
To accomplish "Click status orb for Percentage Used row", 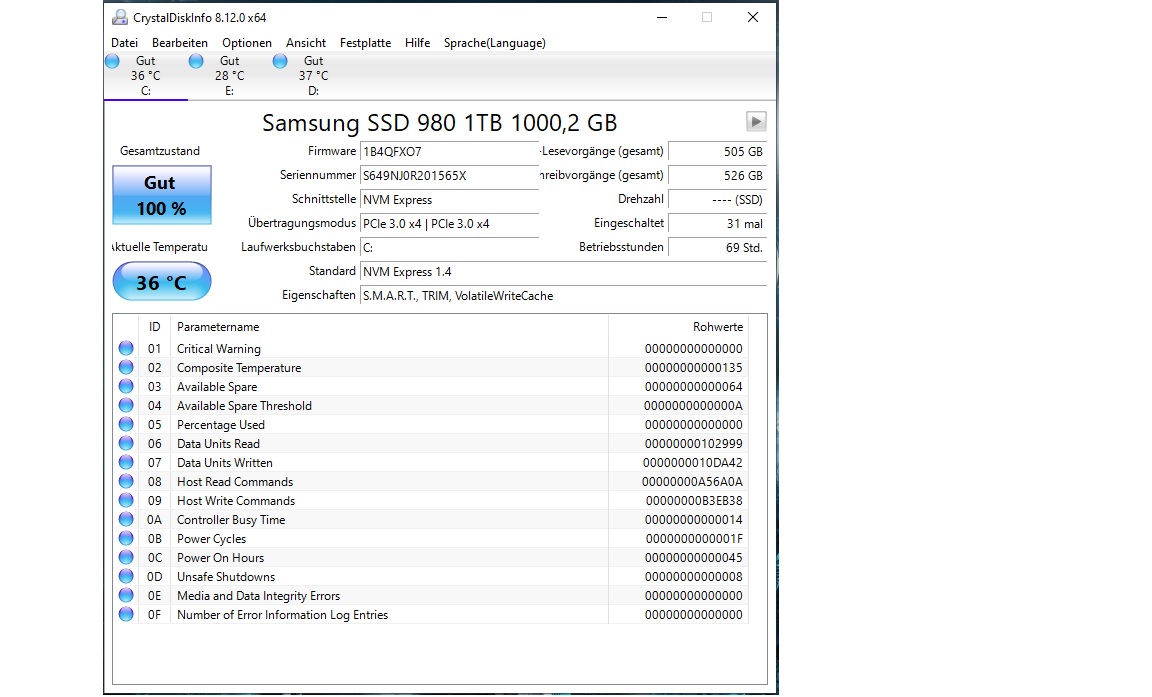I will click(126, 425).
